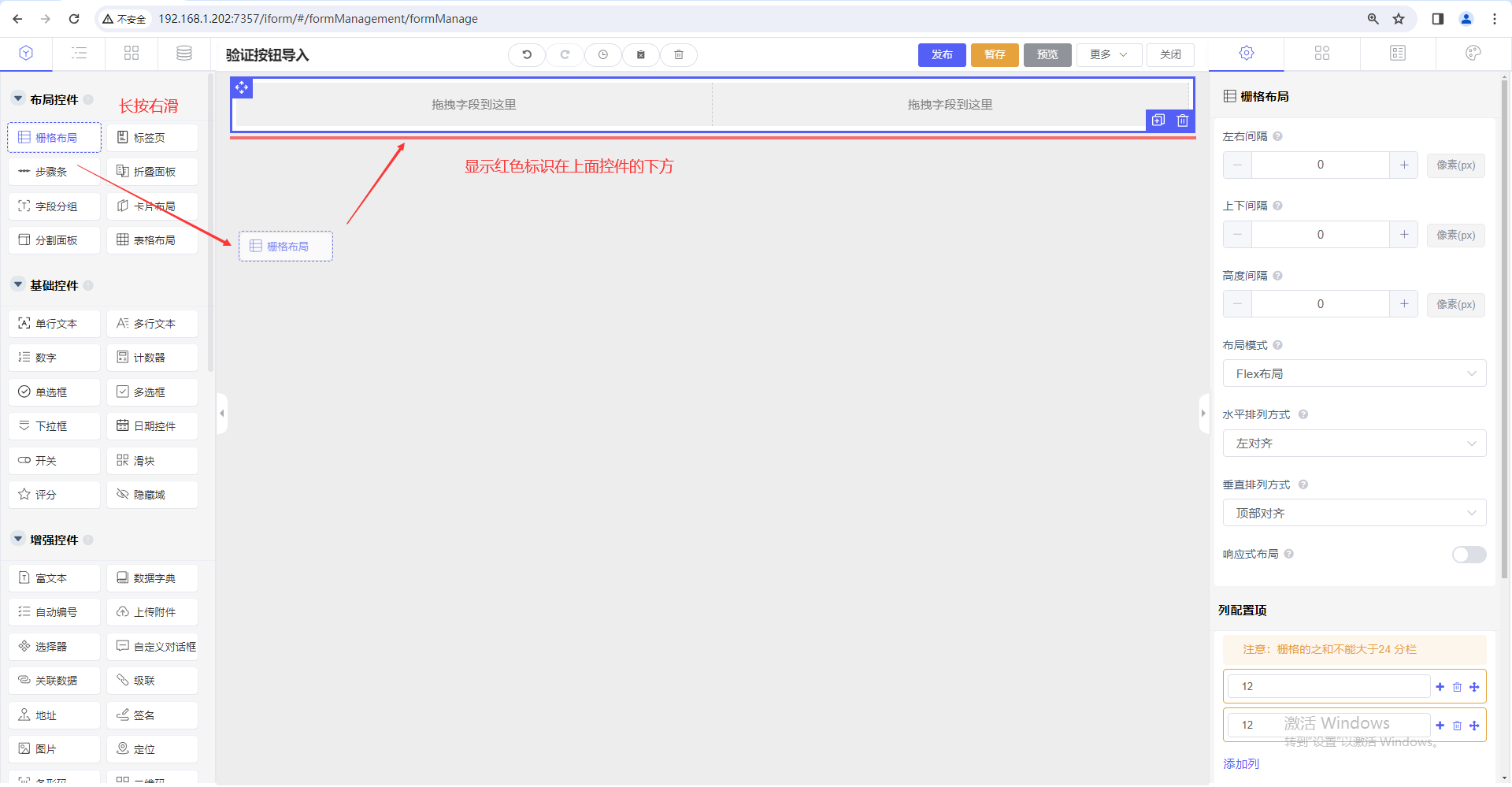Click the 发布 button

click(x=942, y=54)
